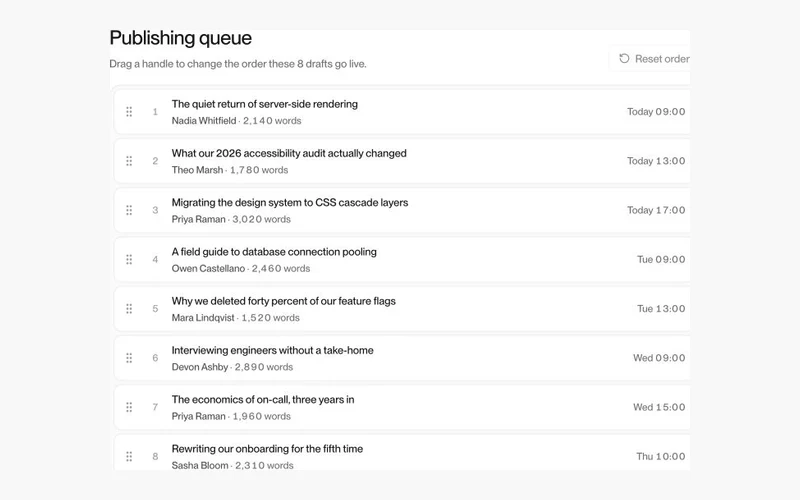Click the "Today 09:00" publish time
The height and width of the screenshot is (500, 800).
(x=656, y=112)
